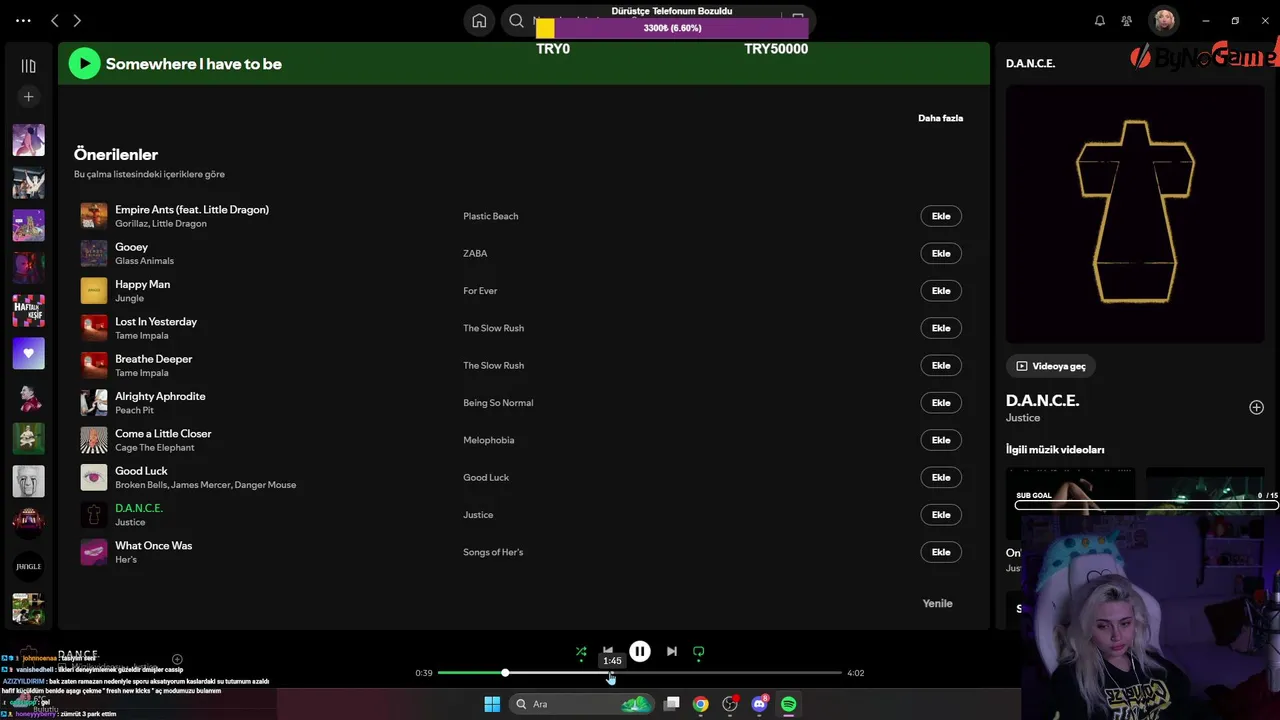Open Melophobia album link
1280x720 pixels.
[488, 440]
